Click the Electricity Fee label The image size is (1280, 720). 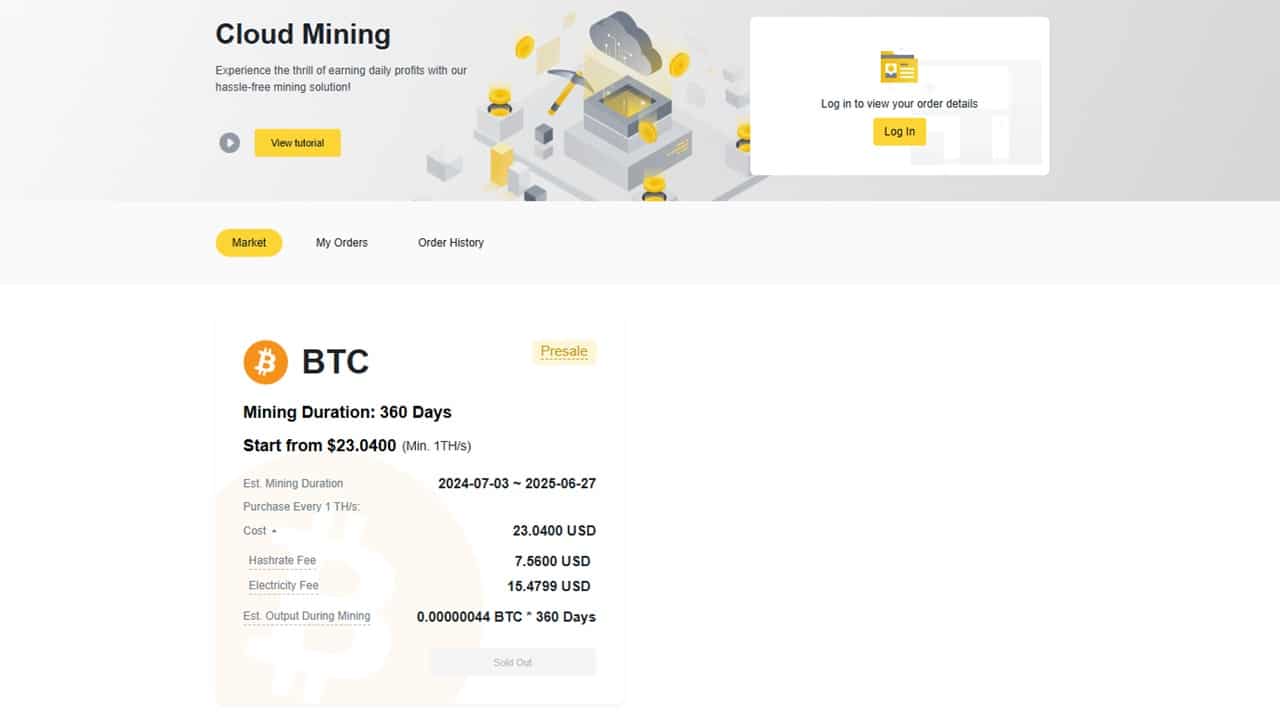pos(283,586)
